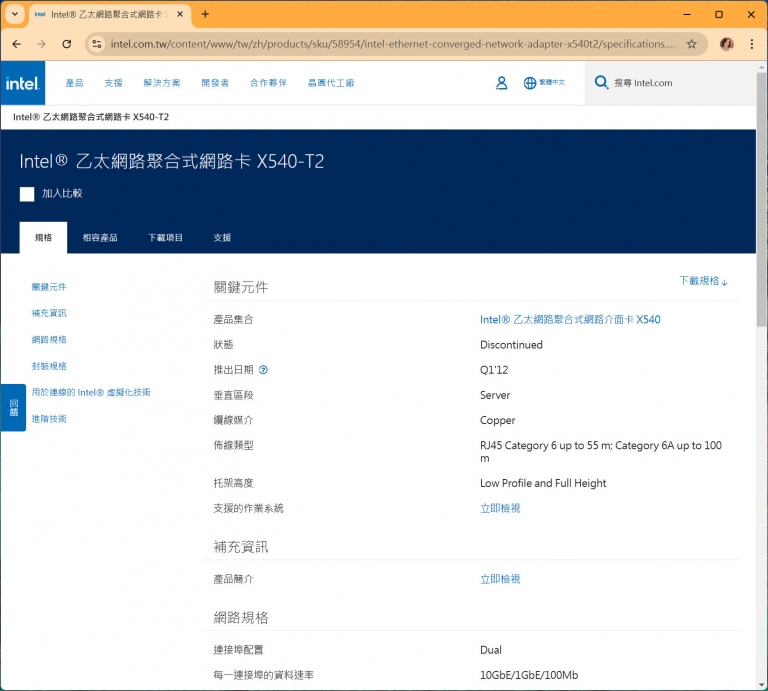Jump to 用於連線的 Intel 虛擬化技術 section
This screenshot has height=691, width=768.
pyautogui.click(x=91, y=392)
